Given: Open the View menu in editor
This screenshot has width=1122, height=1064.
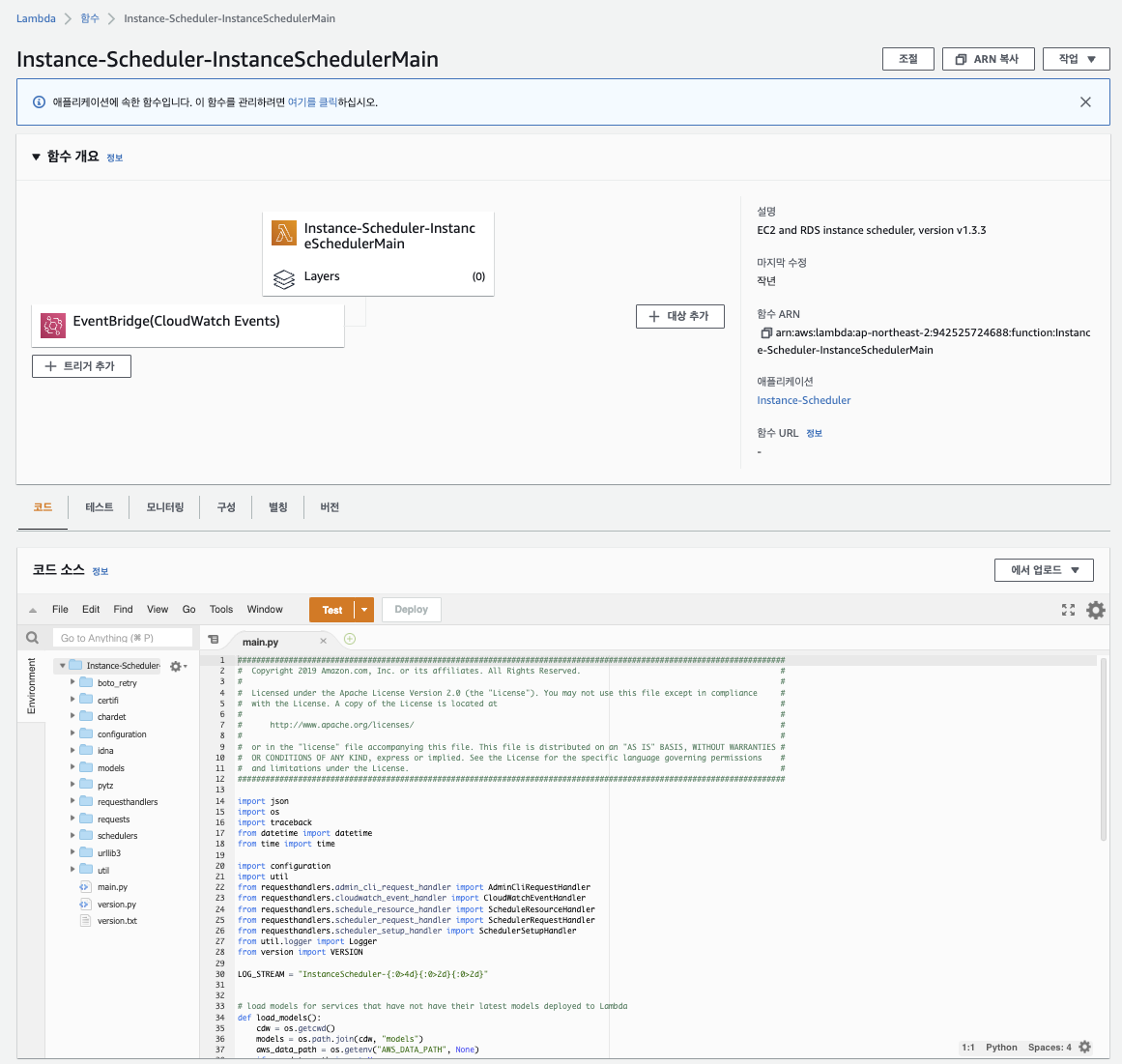Looking at the screenshot, I should 158,610.
